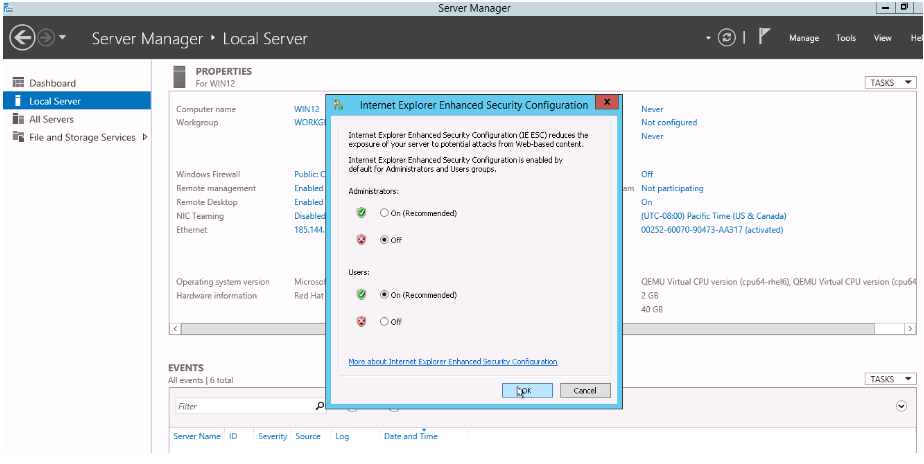
Task: Click the product ID activated link
Action: [x=712, y=230]
